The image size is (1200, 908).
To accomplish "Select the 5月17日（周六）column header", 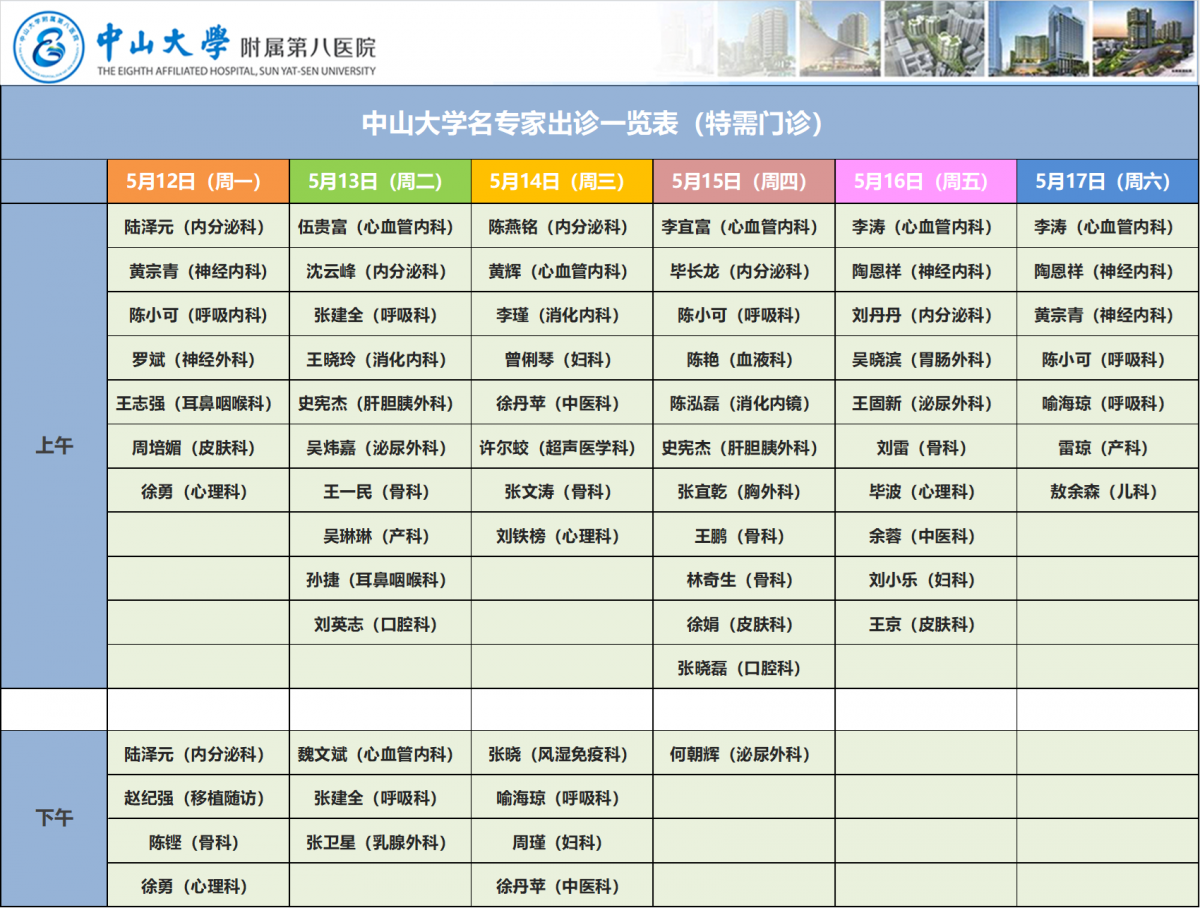I will click(1107, 181).
